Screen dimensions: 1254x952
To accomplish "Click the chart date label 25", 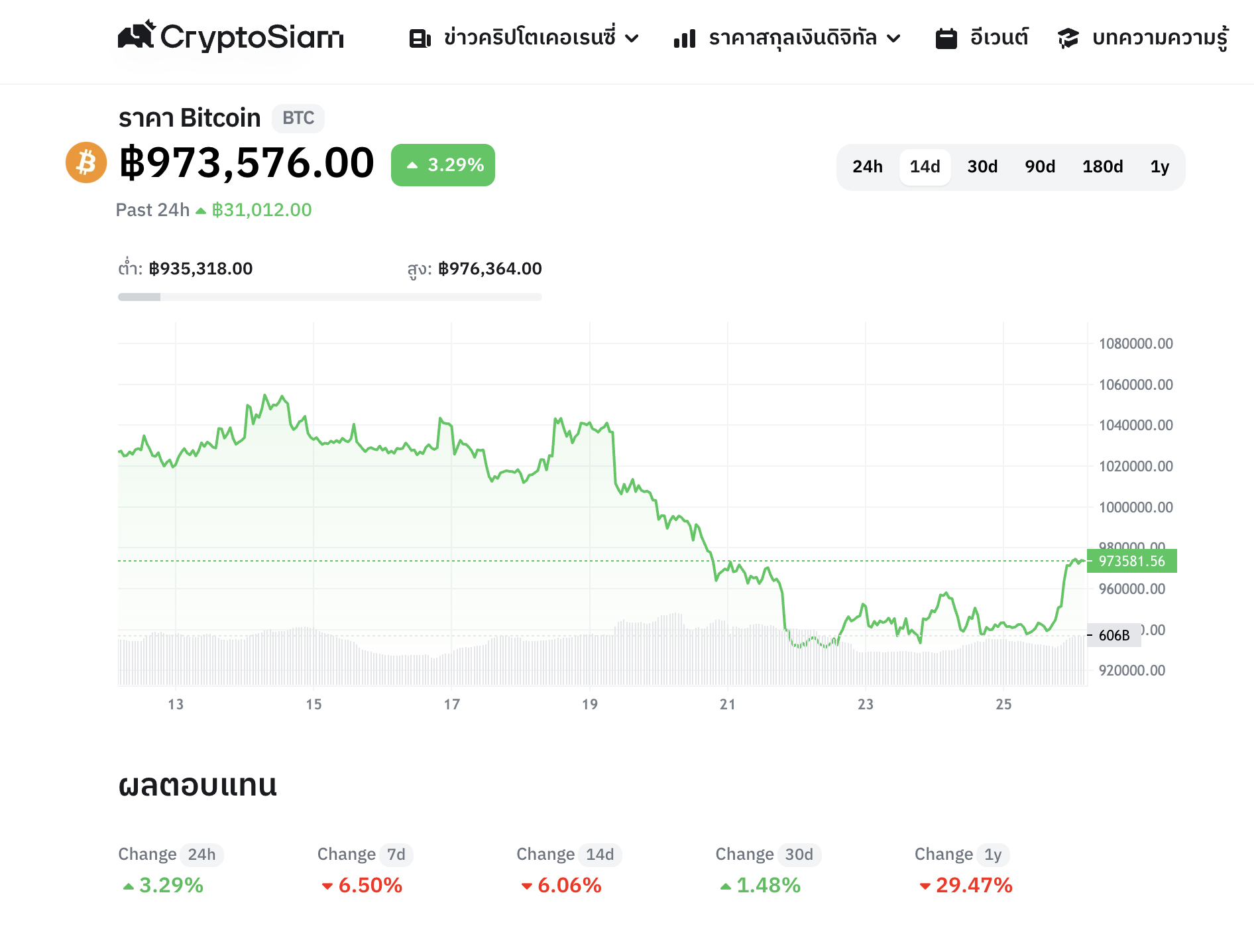I will tap(1003, 704).
